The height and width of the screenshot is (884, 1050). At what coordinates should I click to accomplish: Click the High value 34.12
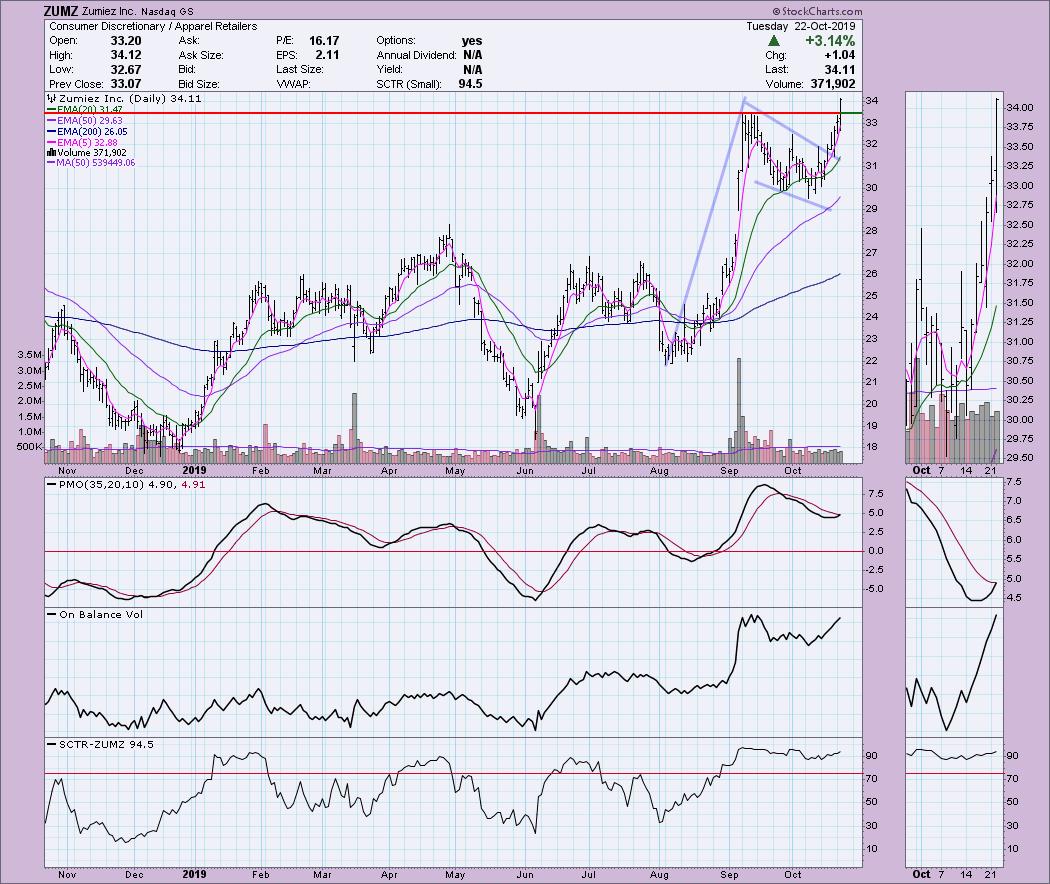coord(126,55)
